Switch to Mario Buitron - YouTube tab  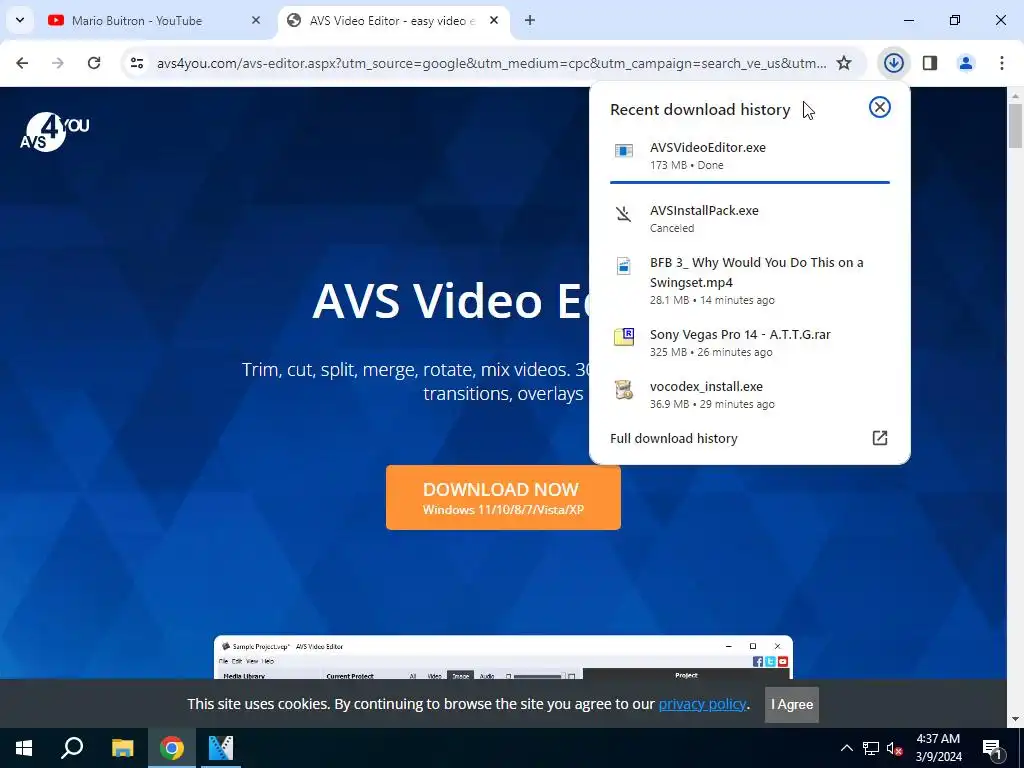pos(154,20)
